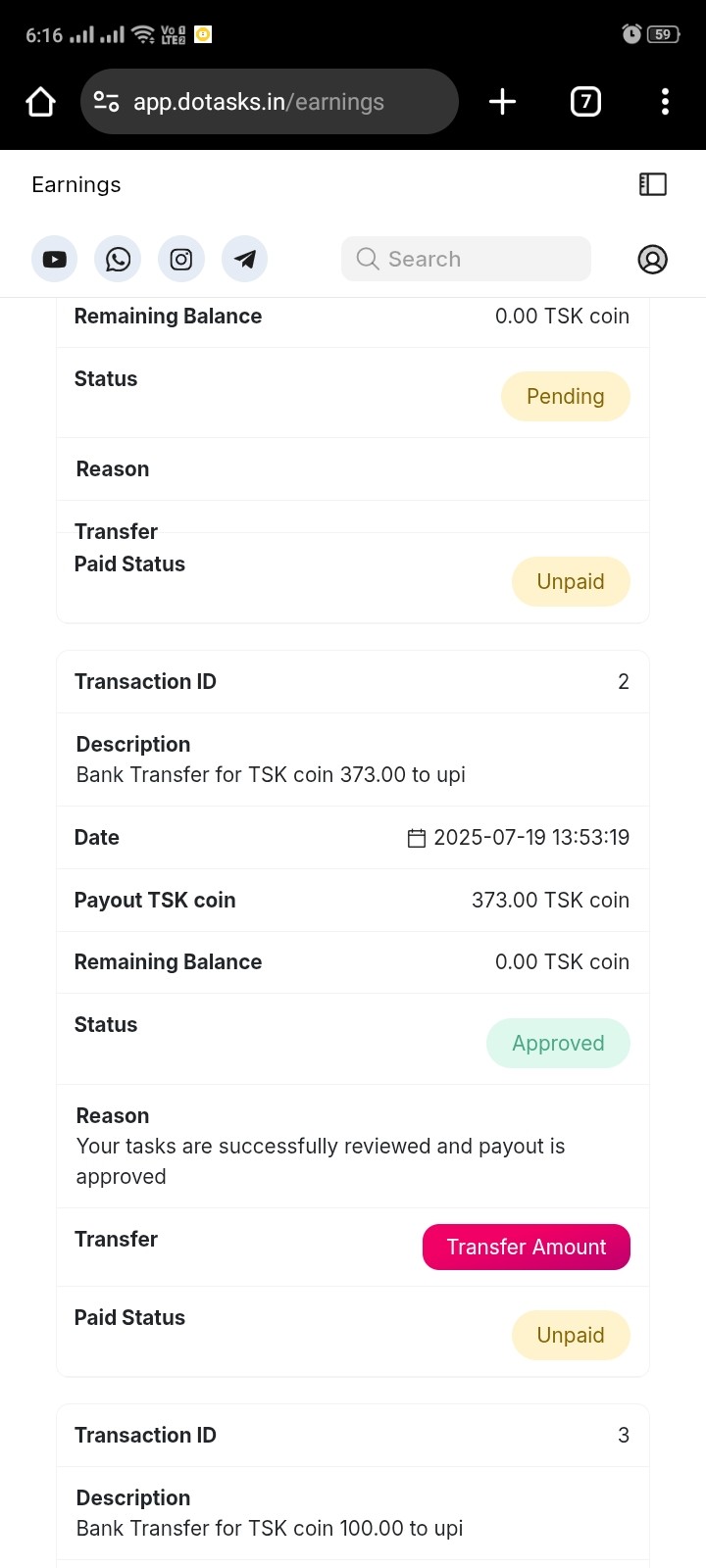Open the browser three-dot menu
This screenshot has width=706, height=1568.
coord(665,102)
